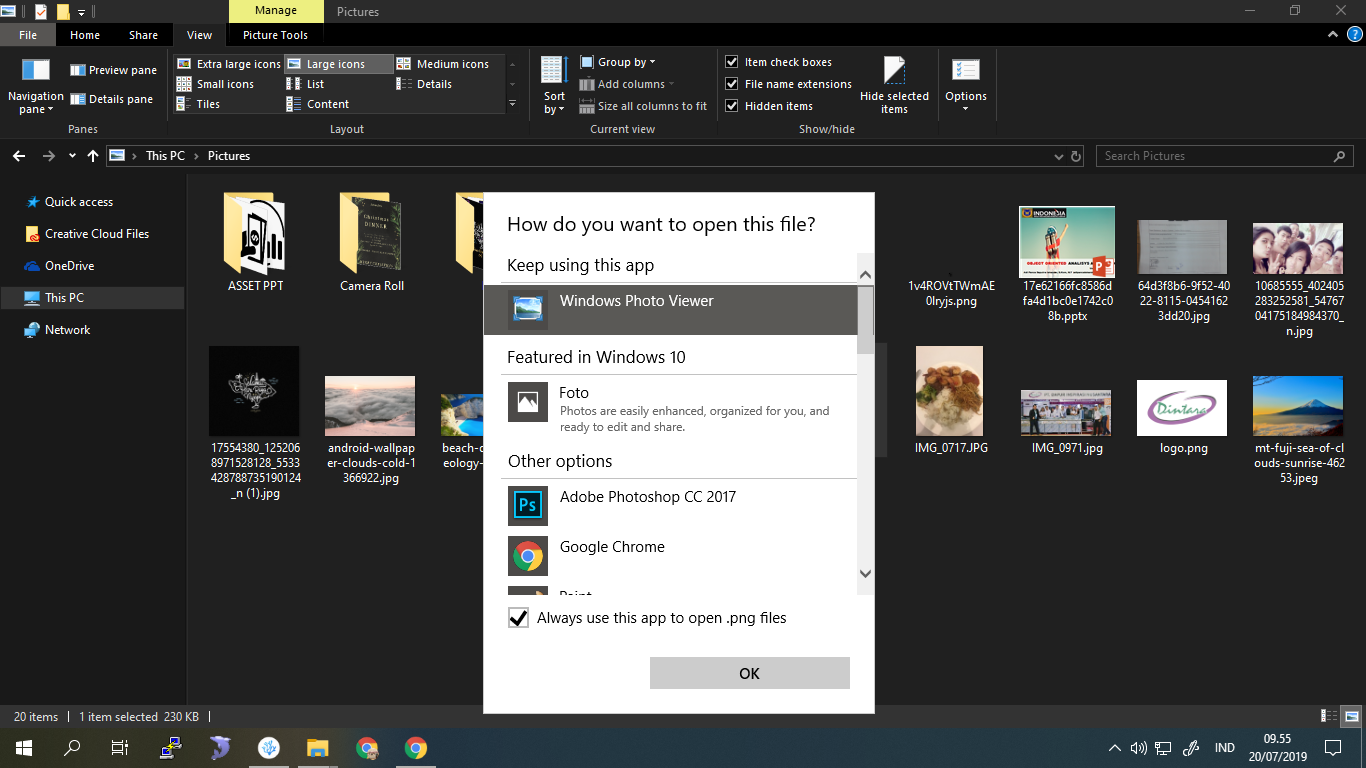Open Quick access in navigation pane
The width and height of the screenshot is (1366, 768).
click(x=79, y=202)
